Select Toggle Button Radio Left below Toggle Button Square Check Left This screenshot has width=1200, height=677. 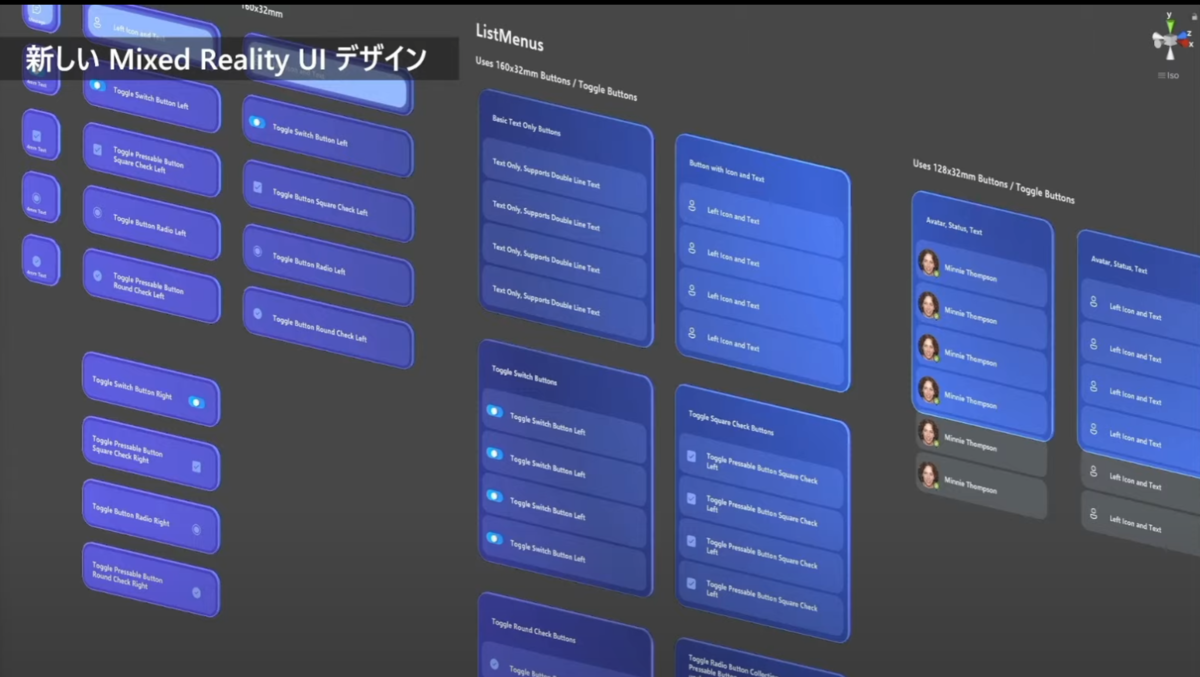click(x=328, y=264)
